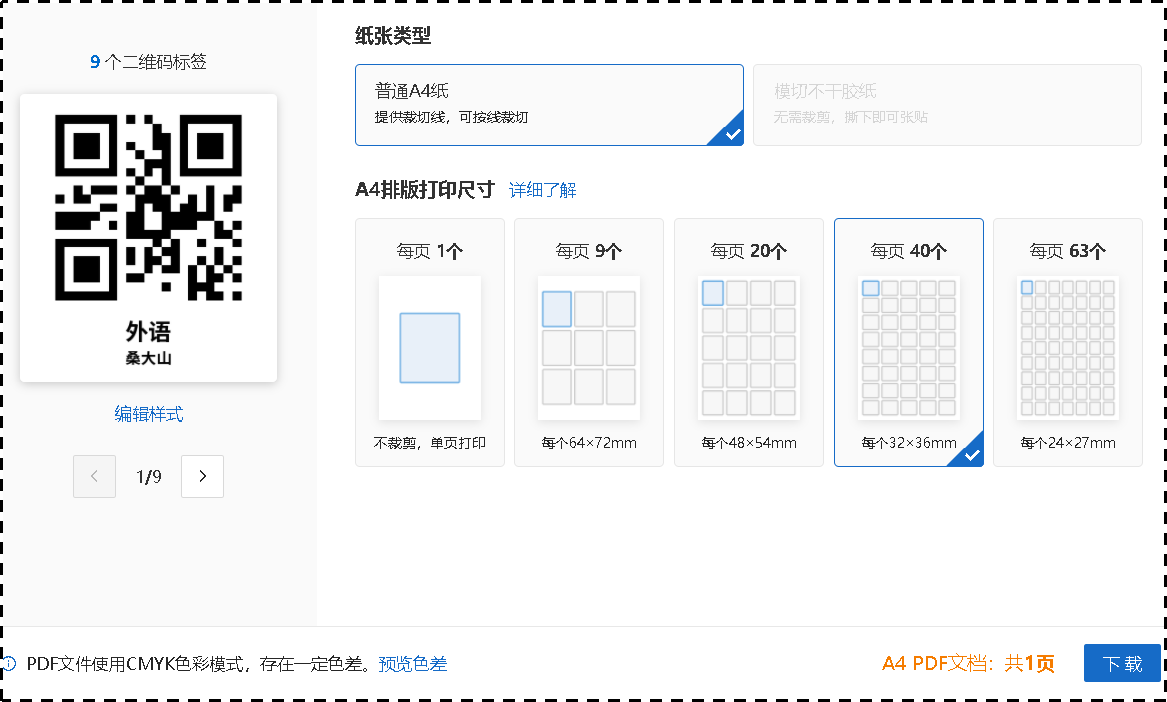Click the 48×54mm grid diagram
The height and width of the screenshot is (702, 1167).
click(749, 348)
